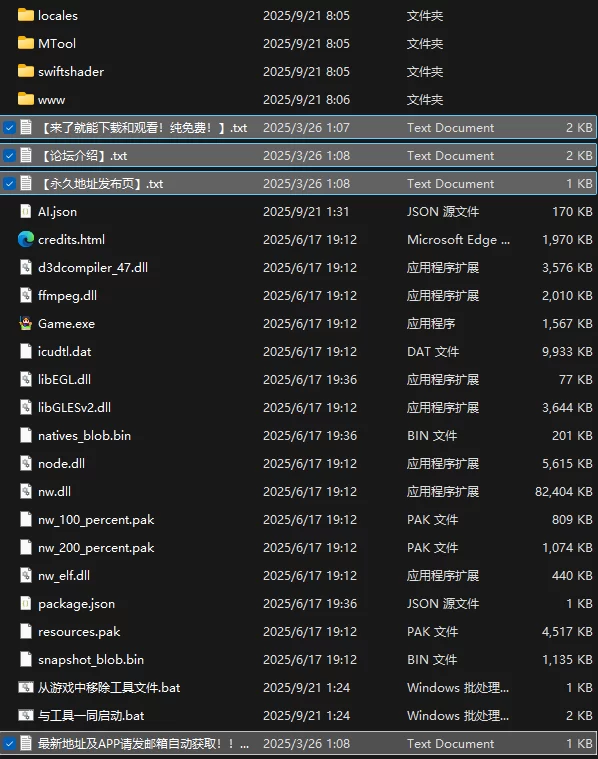Select the MTool folder name

pyautogui.click(x=57, y=44)
